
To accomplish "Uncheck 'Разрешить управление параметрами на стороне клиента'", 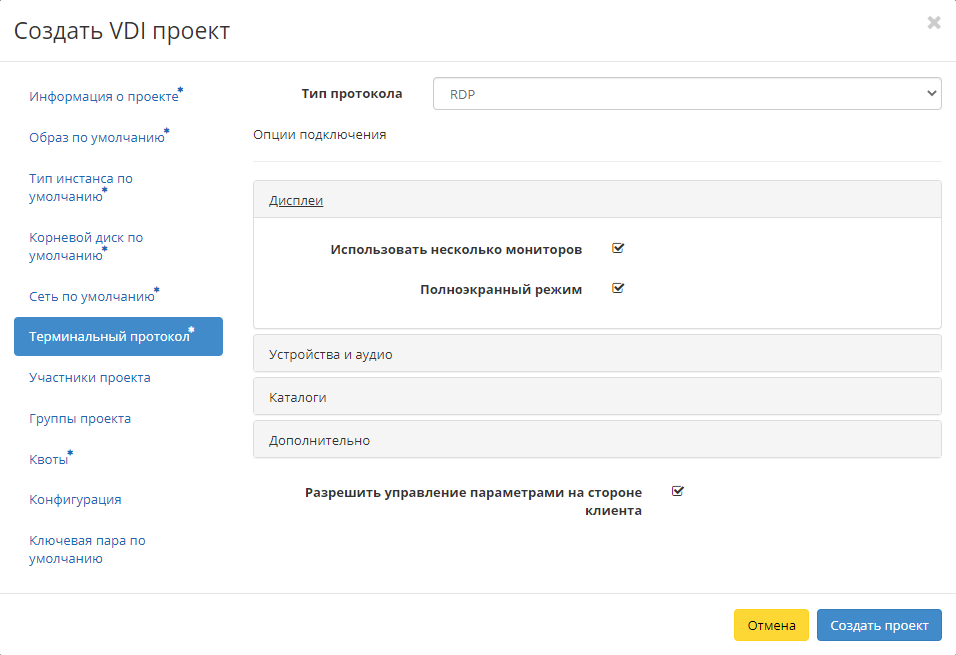I will pos(678,491).
